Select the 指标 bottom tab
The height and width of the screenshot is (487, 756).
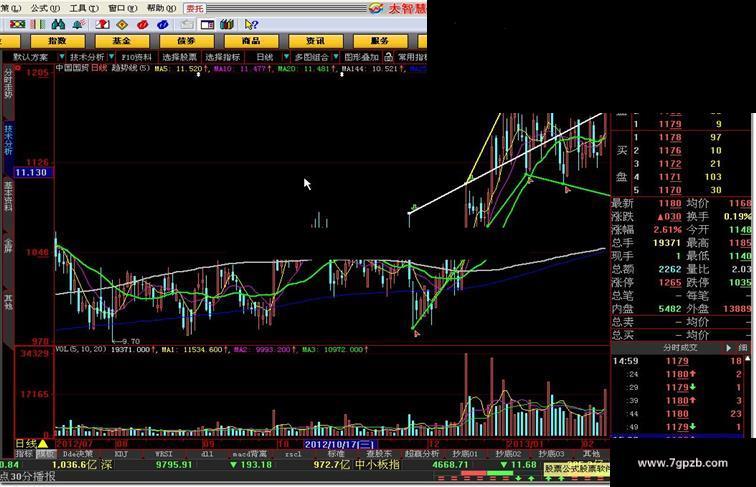tap(24, 454)
